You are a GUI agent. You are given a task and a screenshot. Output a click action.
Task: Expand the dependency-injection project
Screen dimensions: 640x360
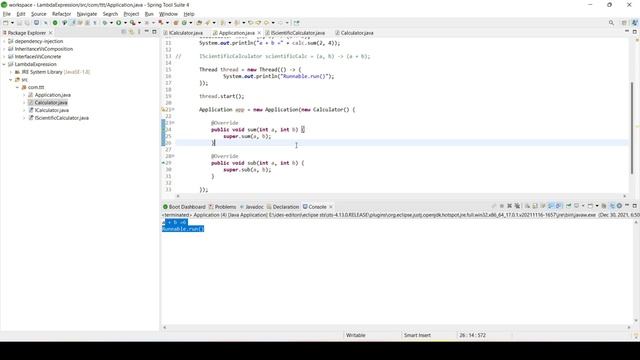tap(4, 41)
